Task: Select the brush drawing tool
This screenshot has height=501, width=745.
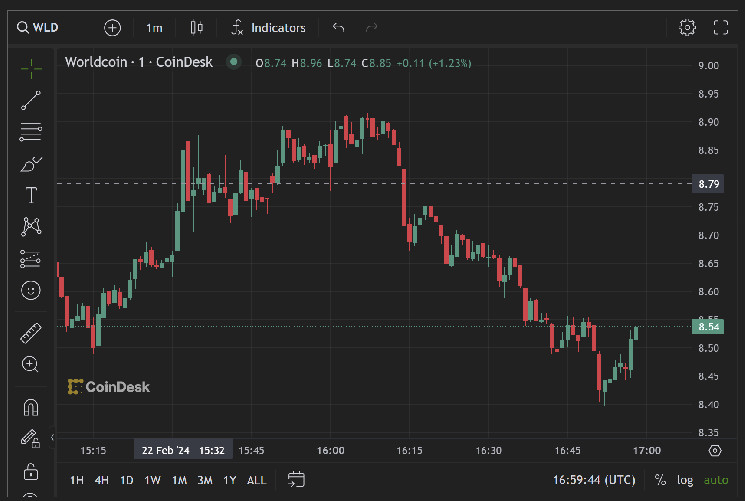Action: [31, 164]
